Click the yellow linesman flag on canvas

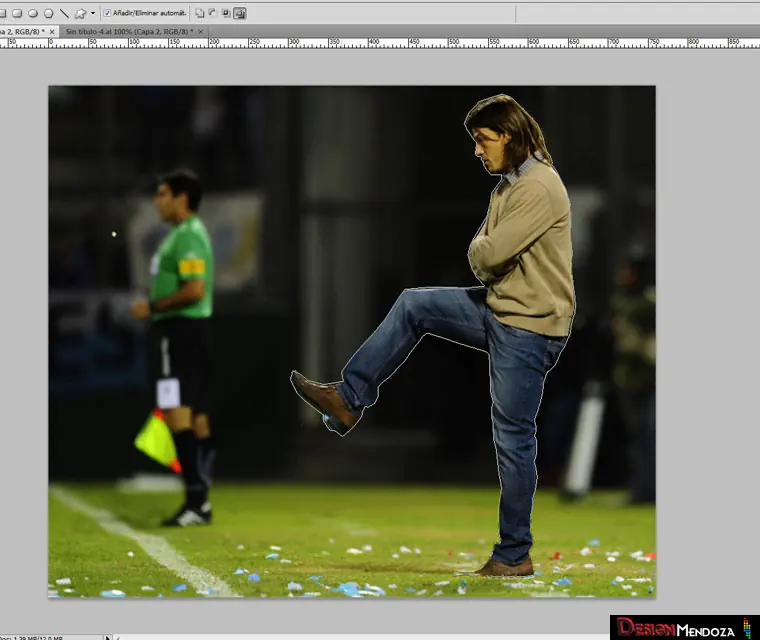pos(157,440)
